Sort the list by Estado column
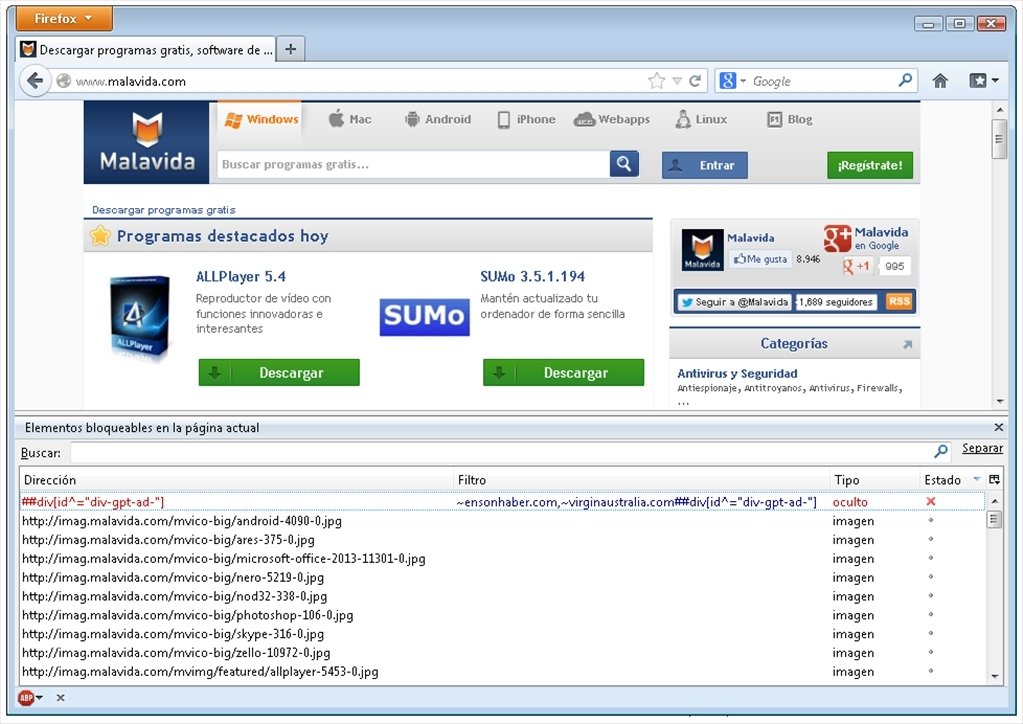The height and width of the screenshot is (724, 1023). [x=953, y=480]
